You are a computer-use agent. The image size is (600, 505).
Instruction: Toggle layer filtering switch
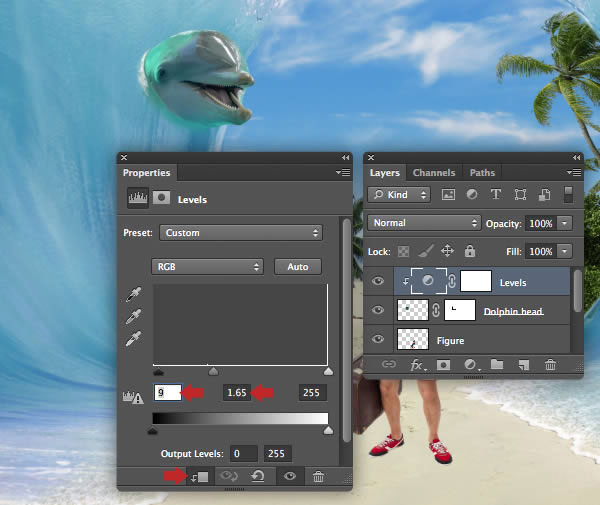click(569, 194)
